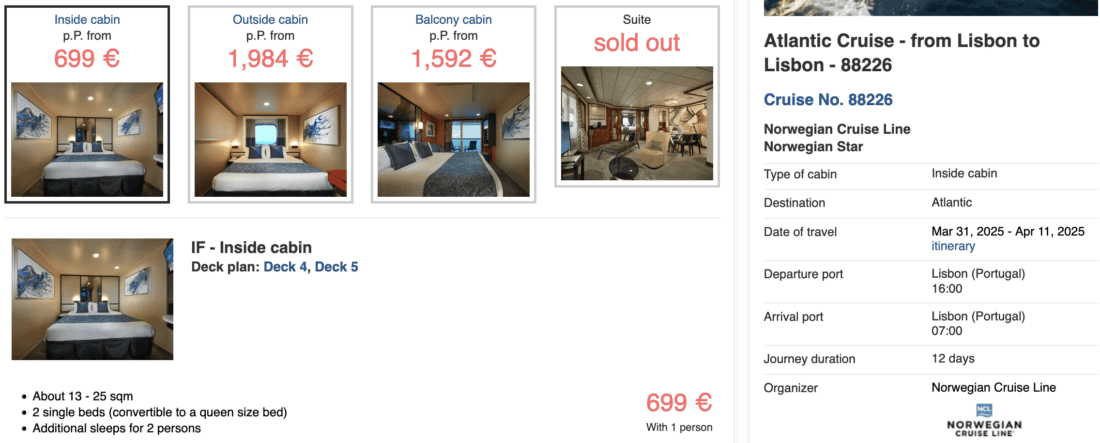
Task: Click the Cruise No. 88226 link
Action: [x=828, y=100]
